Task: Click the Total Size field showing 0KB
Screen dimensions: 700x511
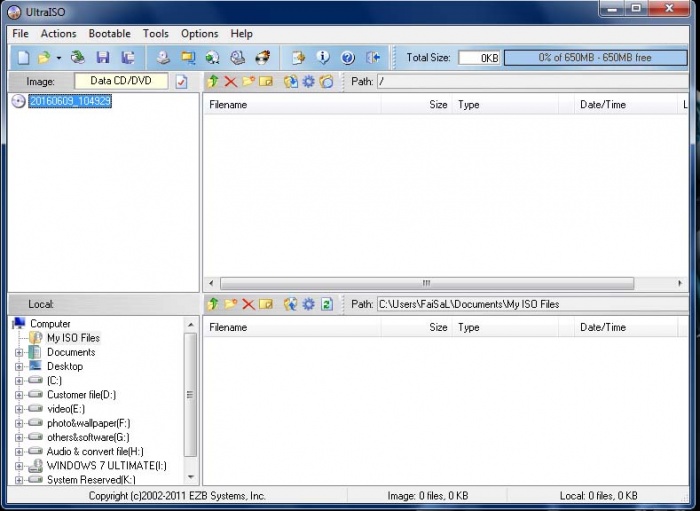Action: (479, 58)
